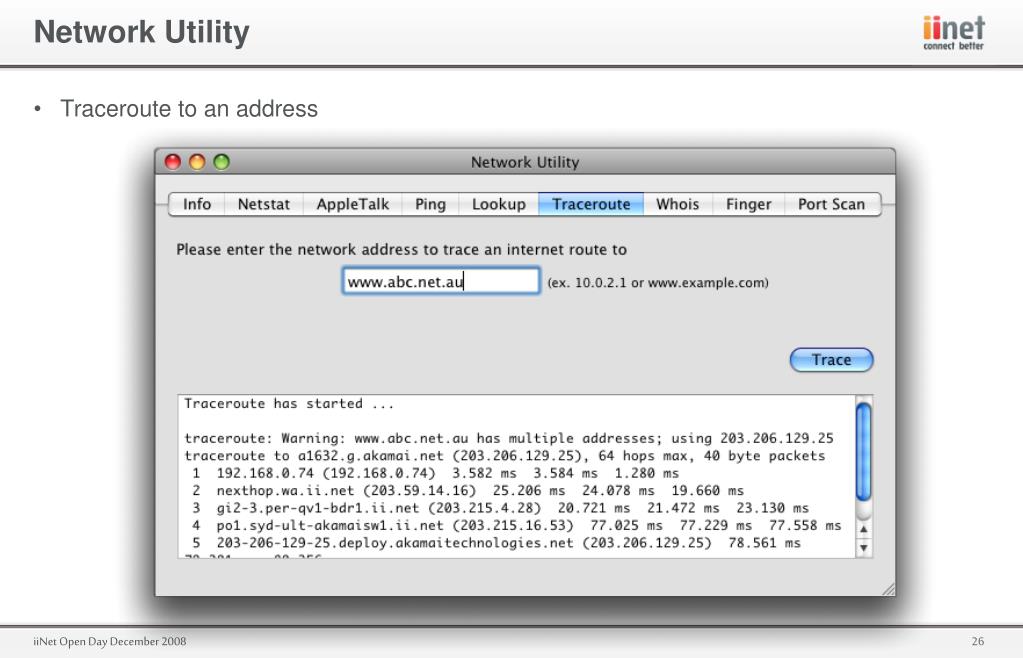This screenshot has width=1023, height=658.
Task: Click the 'Network Utility' window title
Action: (525, 162)
